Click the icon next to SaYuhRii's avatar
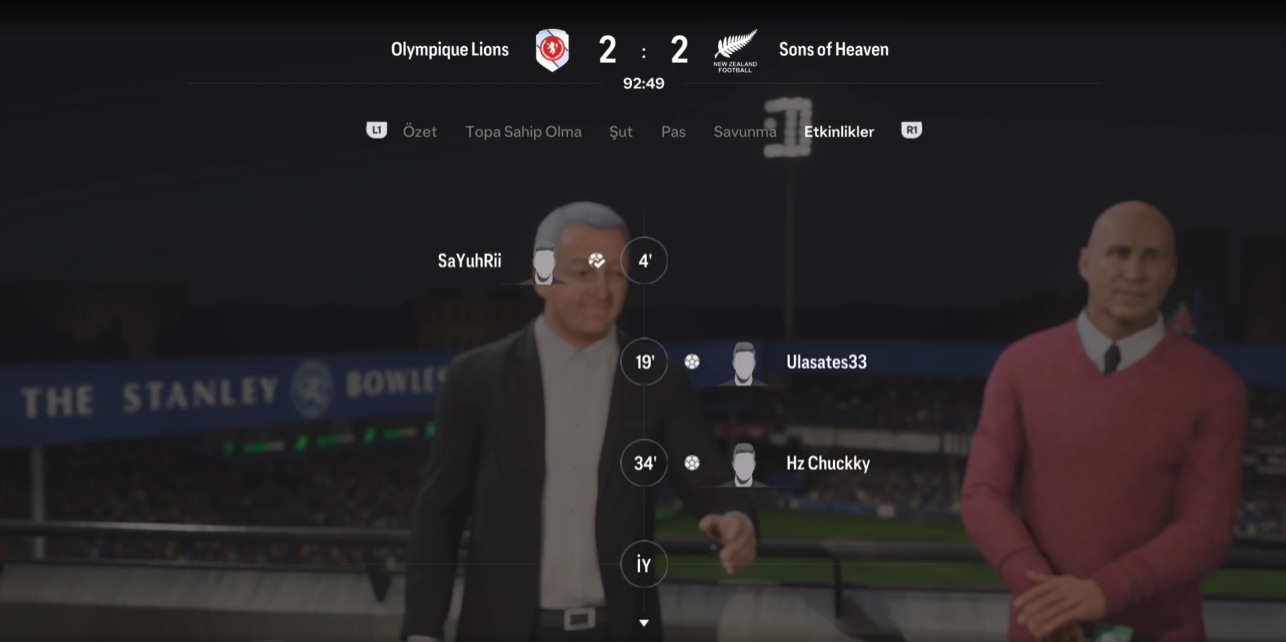1286x642 pixels. point(596,261)
